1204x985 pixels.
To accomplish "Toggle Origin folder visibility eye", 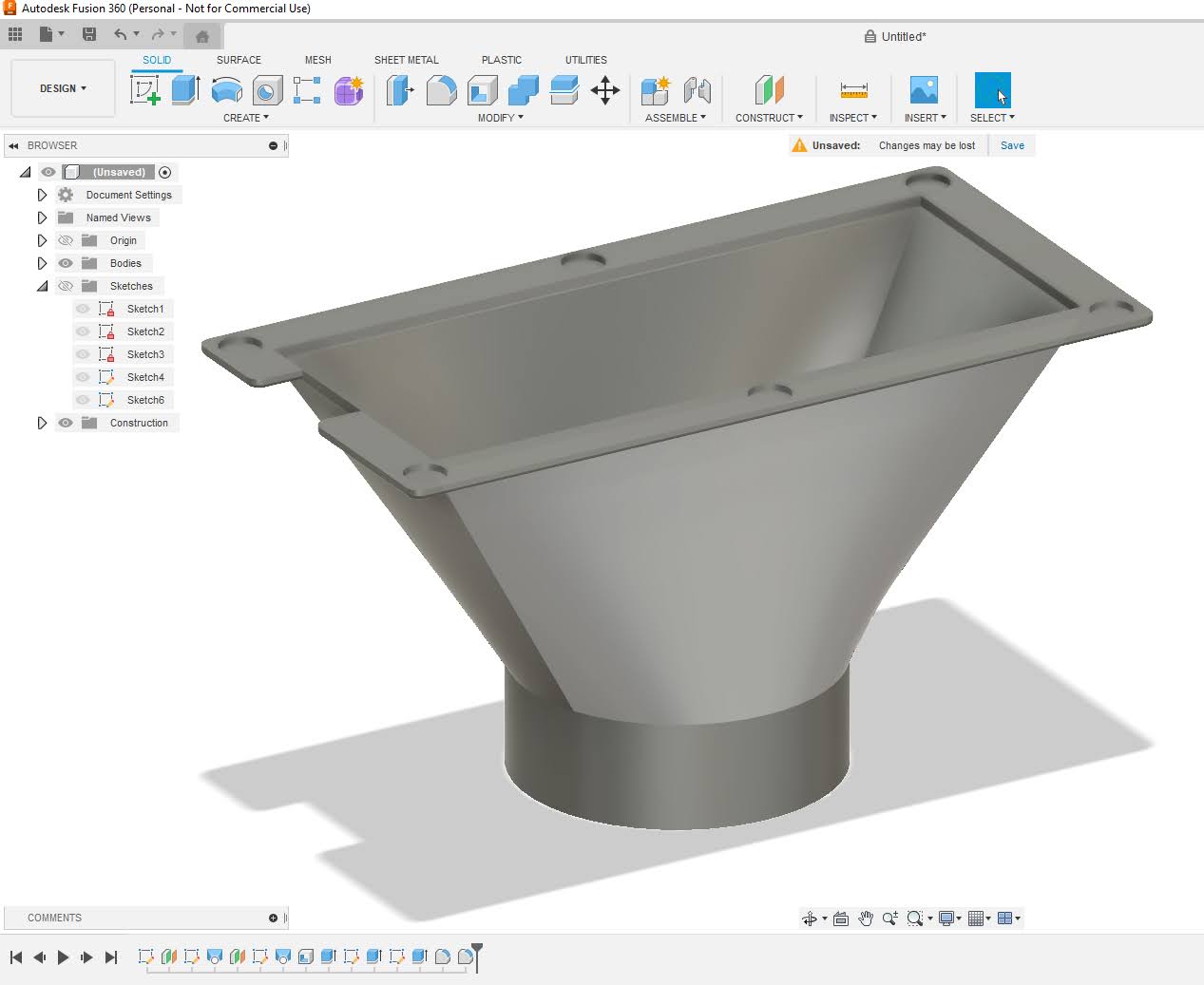I will pyautogui.click(x=66, y=240).
